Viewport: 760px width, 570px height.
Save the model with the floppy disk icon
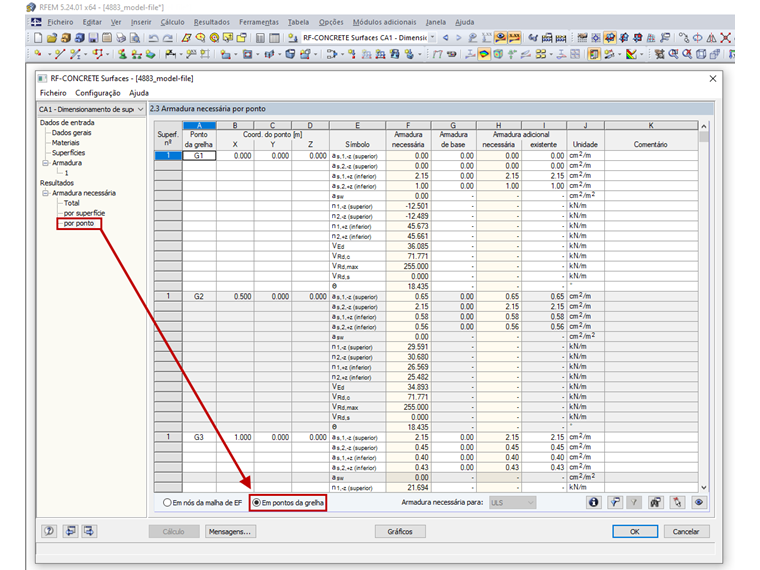click(x=93, y=37)
